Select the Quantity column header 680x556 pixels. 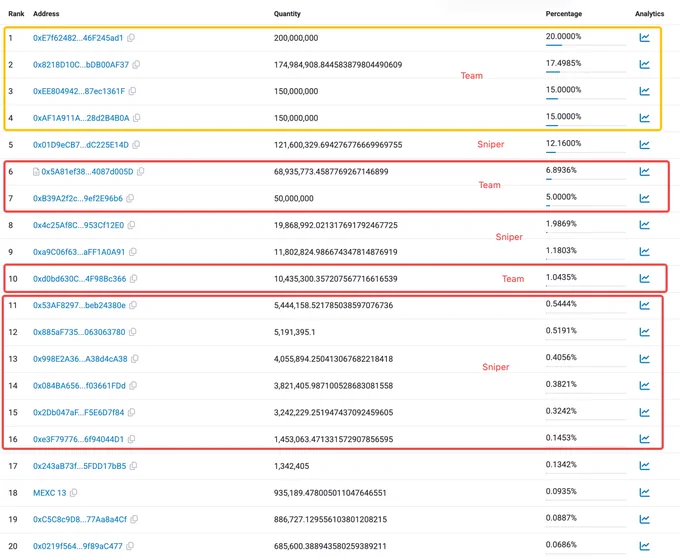point(287,13)
